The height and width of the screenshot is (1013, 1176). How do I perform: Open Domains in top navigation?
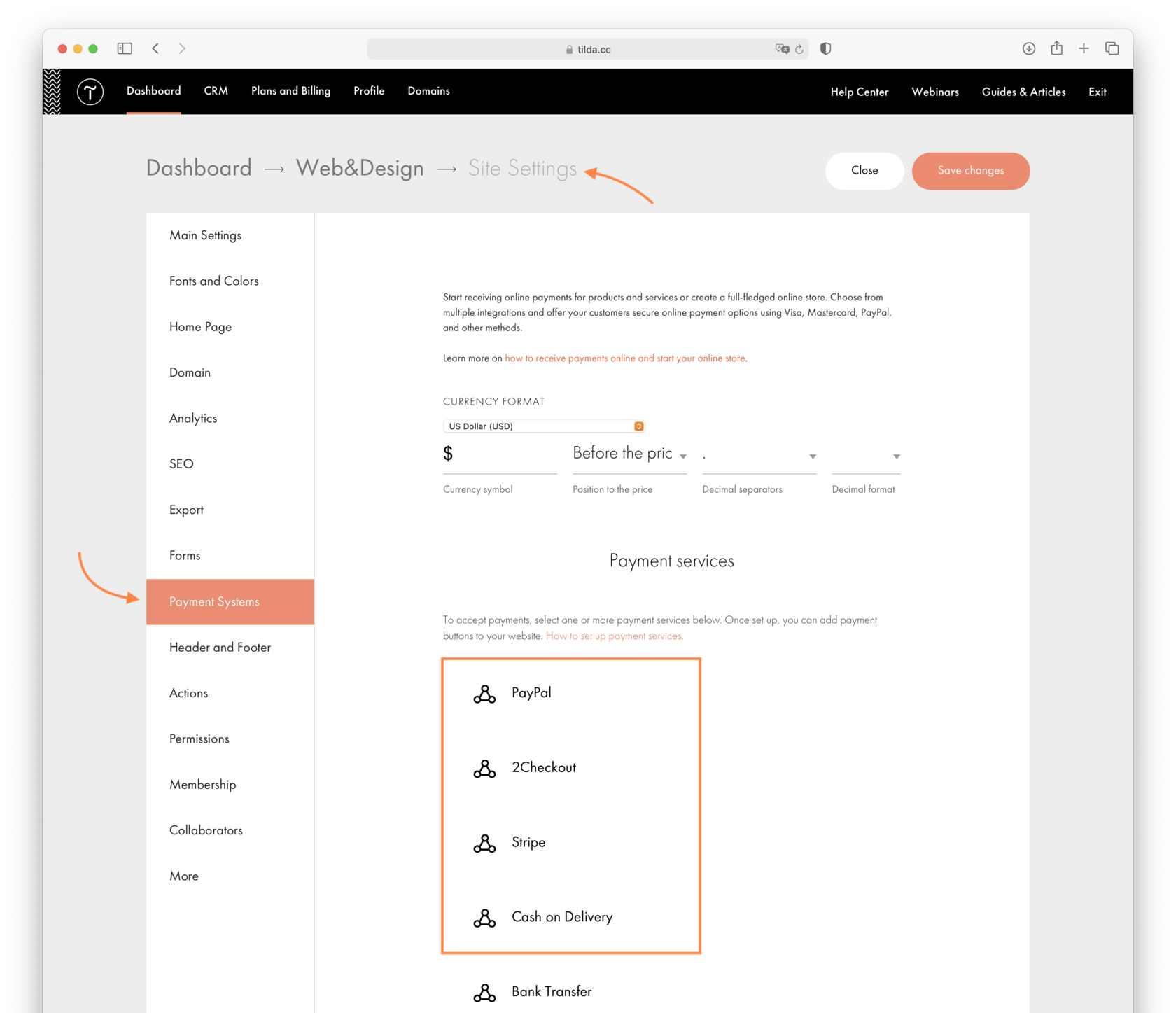428,91
